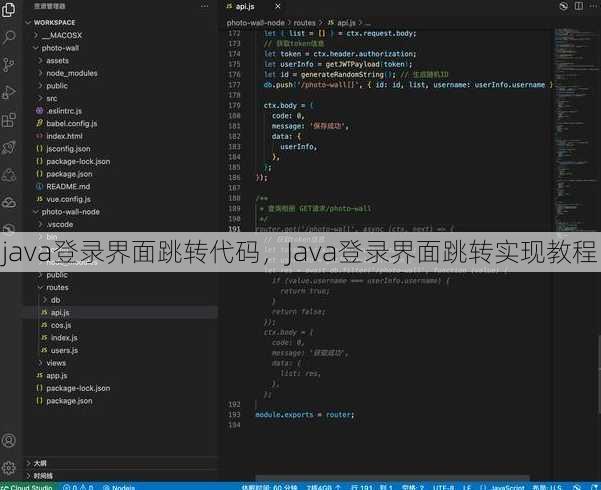Image resolution: width=601 pixels, height=490 pixels.
Task: Open jsconfig.json file
Action: (x=68, y=149)
